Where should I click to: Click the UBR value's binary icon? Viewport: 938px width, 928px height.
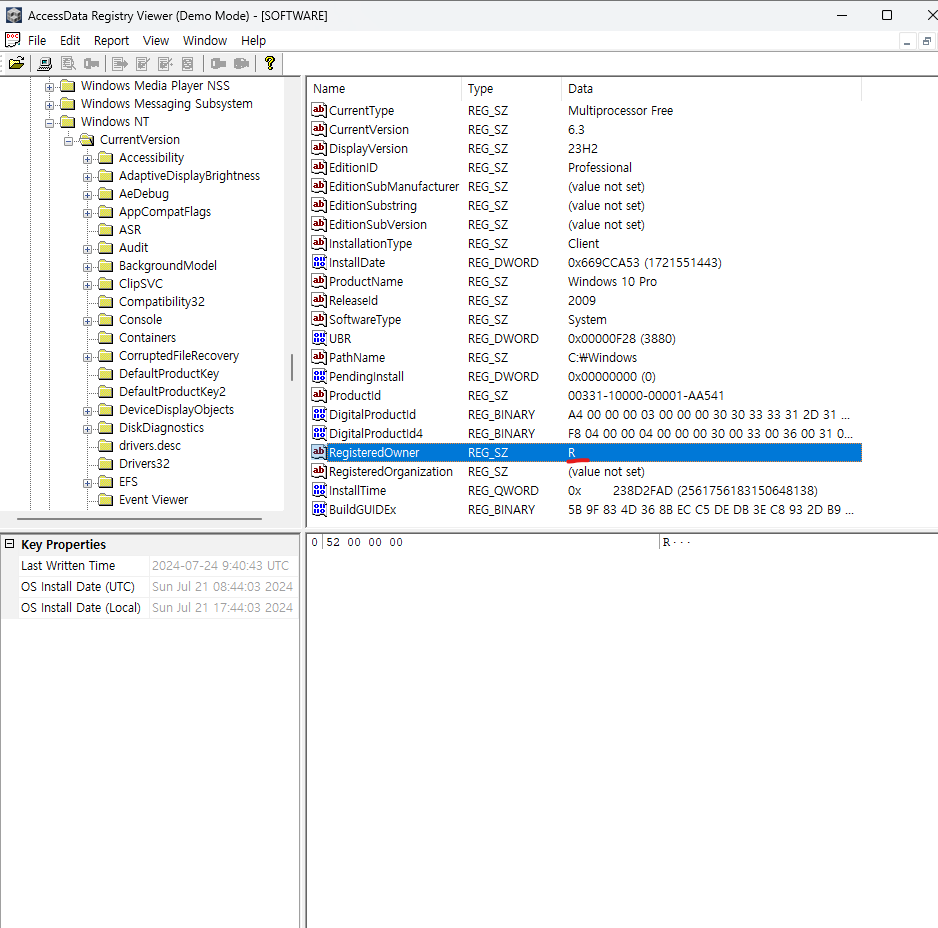pos(319,338)
